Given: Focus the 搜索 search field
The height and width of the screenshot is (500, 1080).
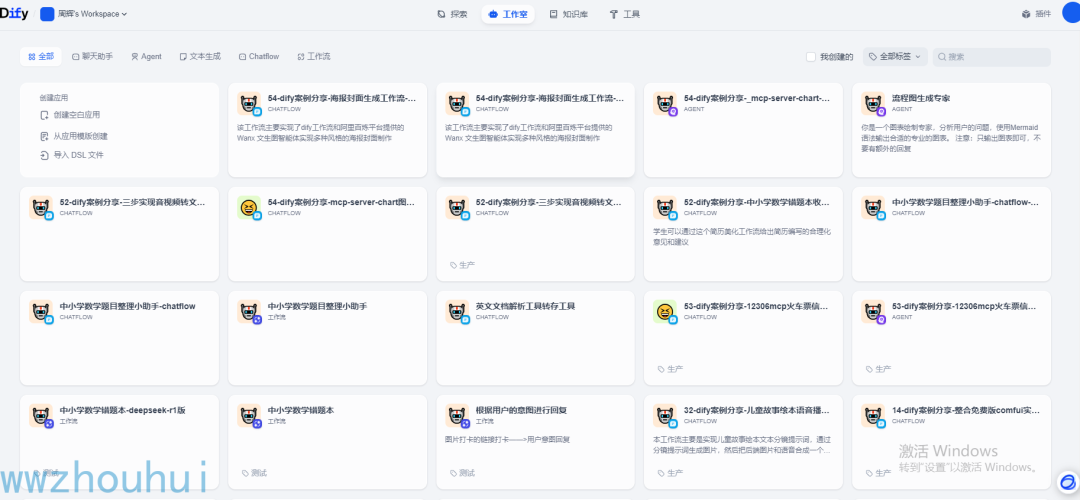Looking at the screenshot, I should 992,57.
